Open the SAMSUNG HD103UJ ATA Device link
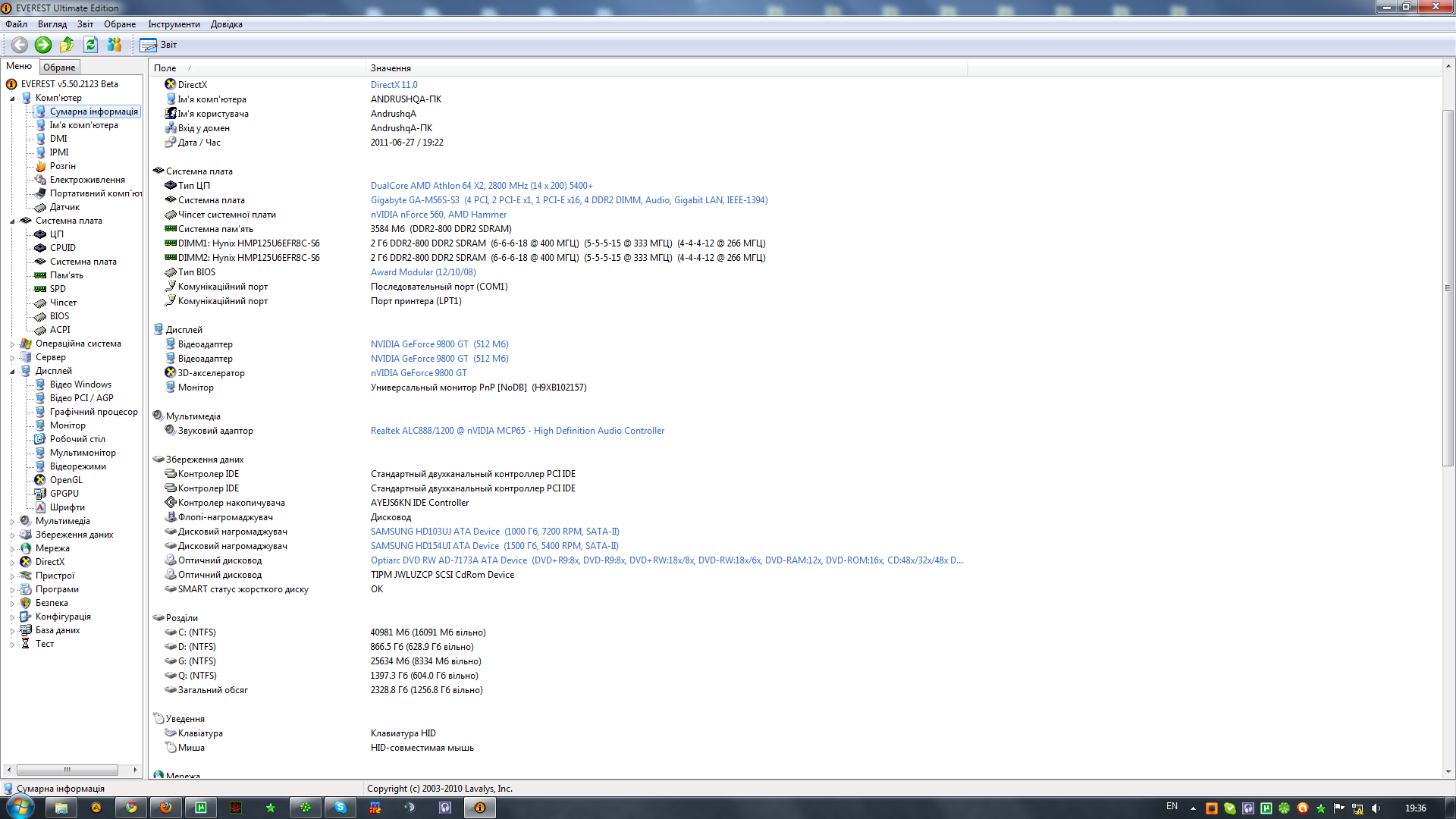This screenshot has width=1456, height=819. [x=494, y=532]
